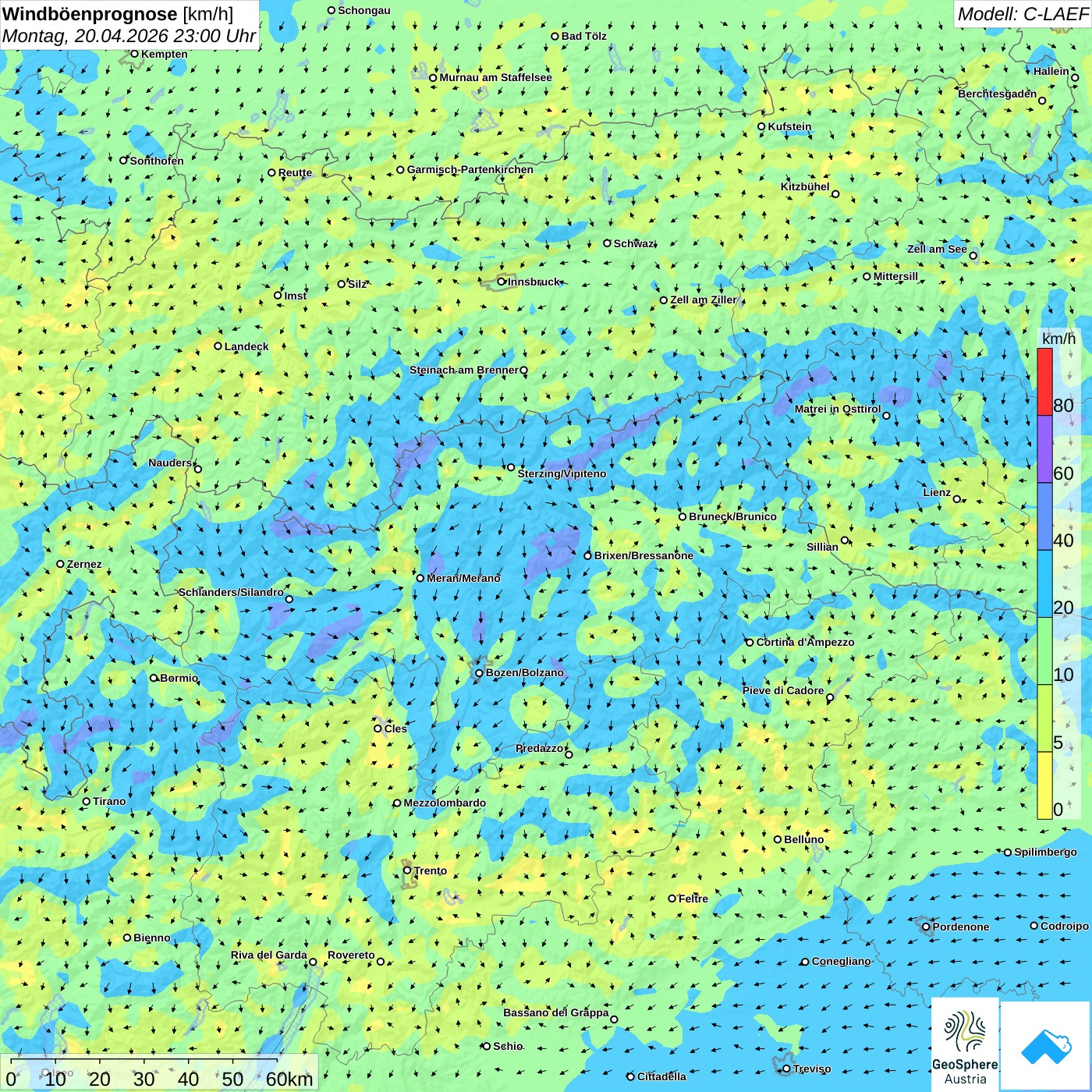Screen dimensions: 1092x1092
Task: Select the green 10–20 km/h legend swatch
Action: click(x=1044, y=651)
